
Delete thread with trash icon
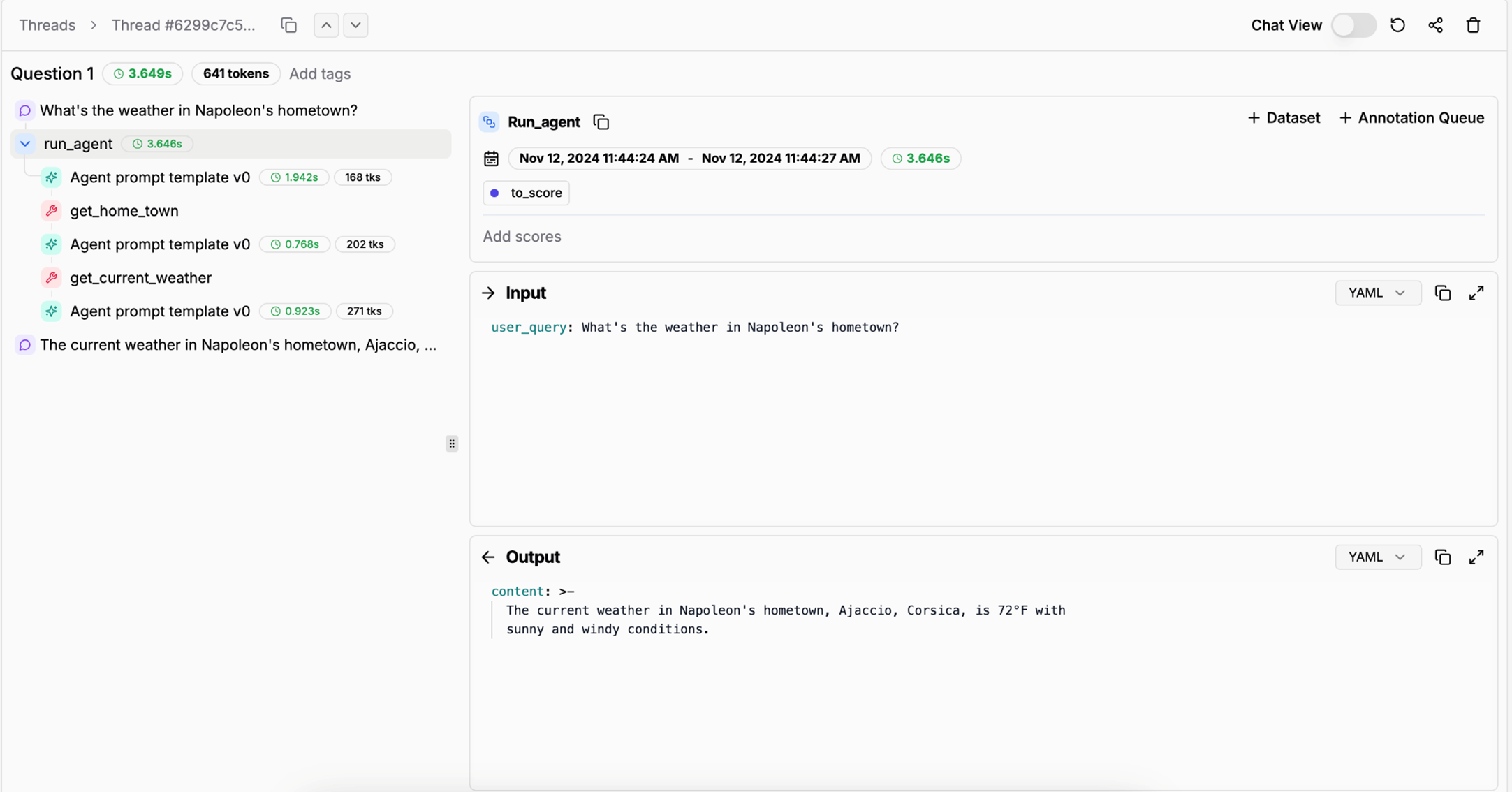1473,25
